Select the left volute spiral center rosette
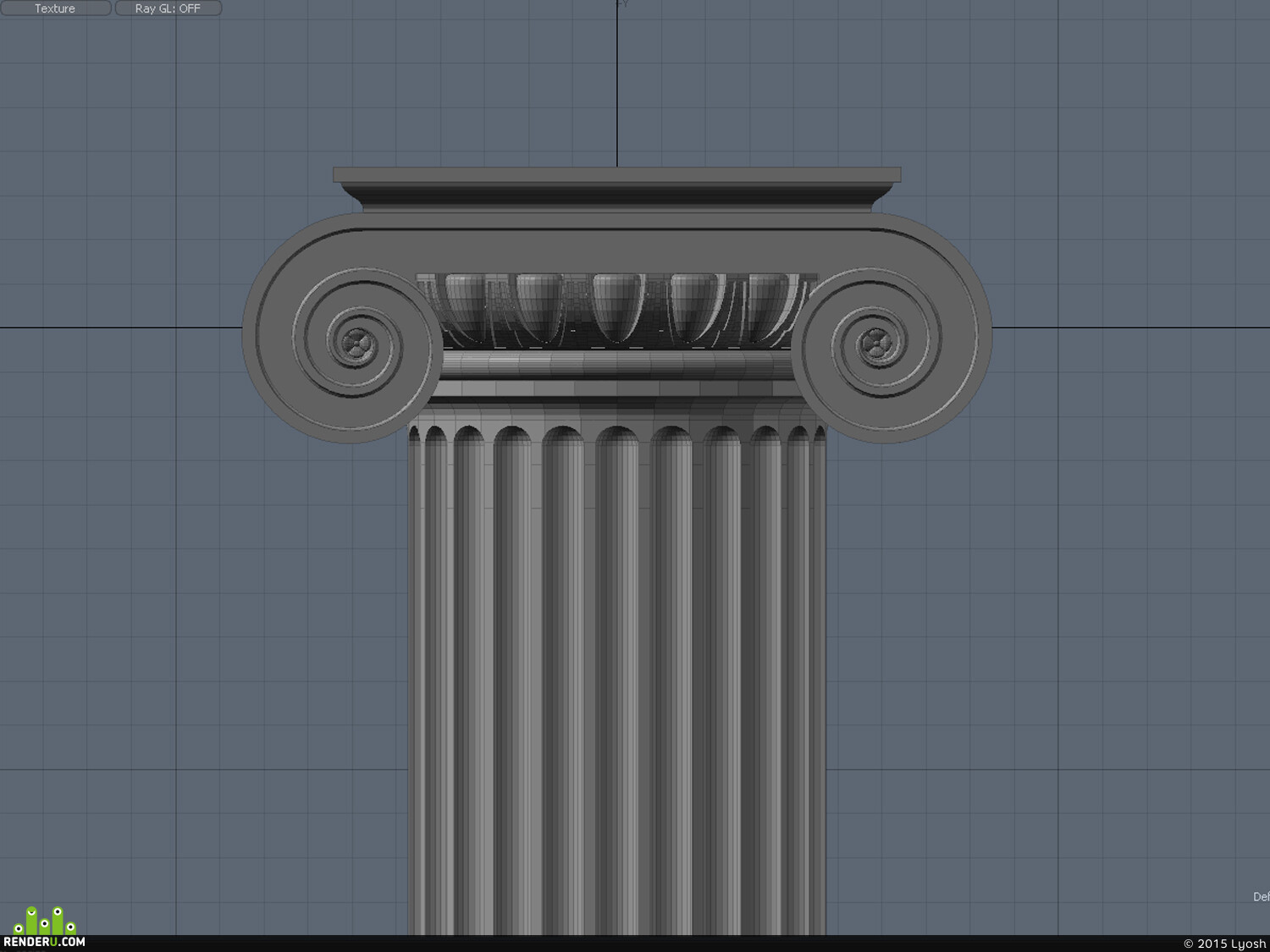1270x952 pixels. pyautogui.click(x=356, y=343)
